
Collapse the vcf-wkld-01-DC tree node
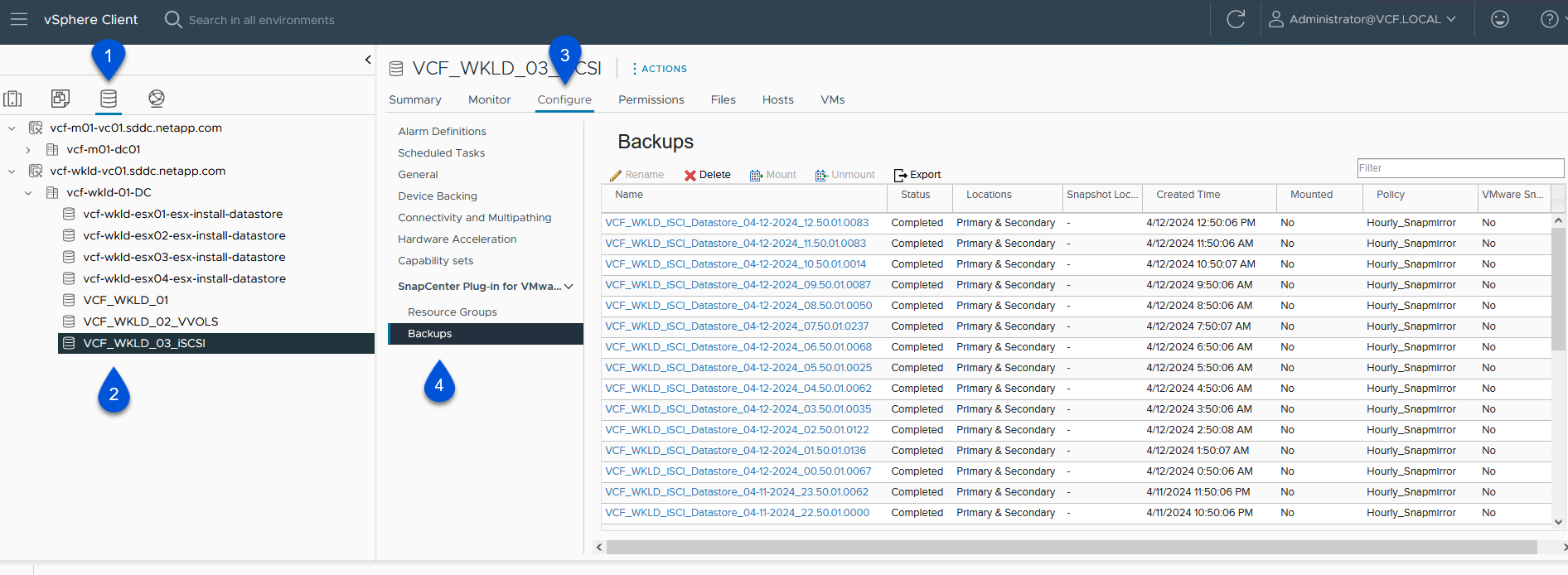coord(28,193)
